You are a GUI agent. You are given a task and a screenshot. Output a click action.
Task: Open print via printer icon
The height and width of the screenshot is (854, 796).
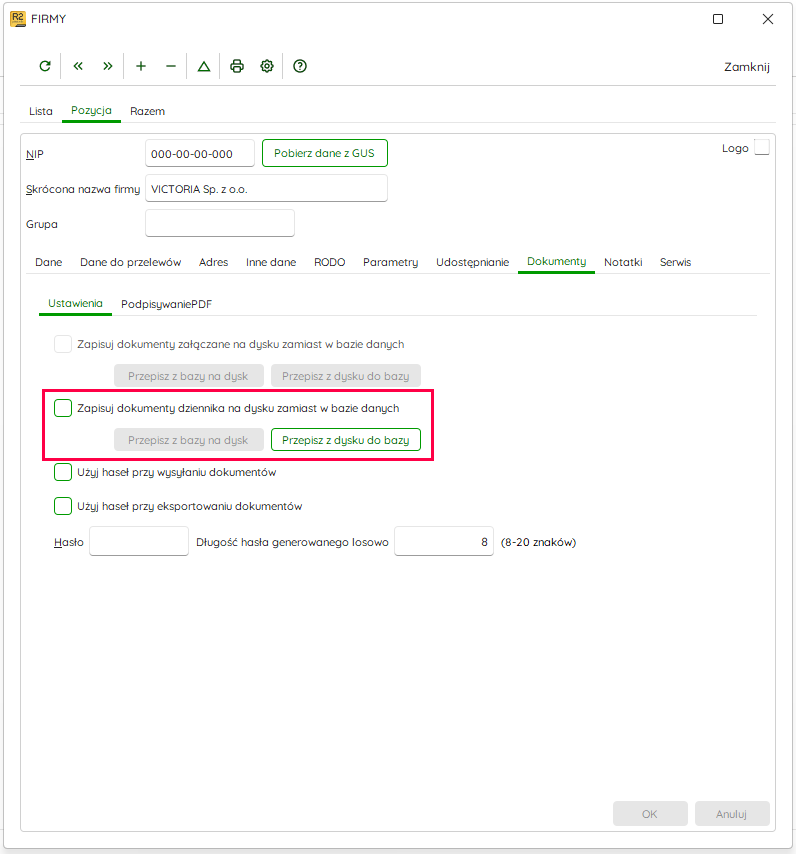[x=237, y=66]
